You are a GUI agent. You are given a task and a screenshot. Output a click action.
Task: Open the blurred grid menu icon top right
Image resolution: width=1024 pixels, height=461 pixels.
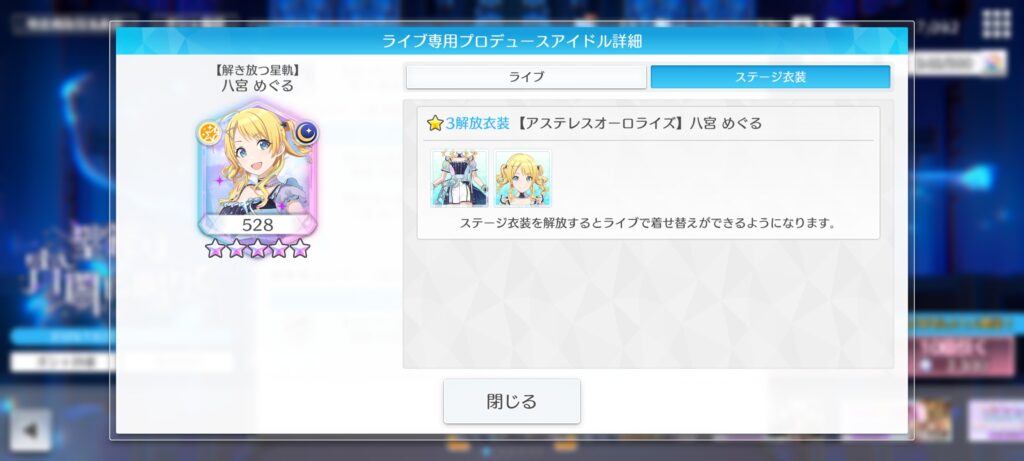(997, 24)
